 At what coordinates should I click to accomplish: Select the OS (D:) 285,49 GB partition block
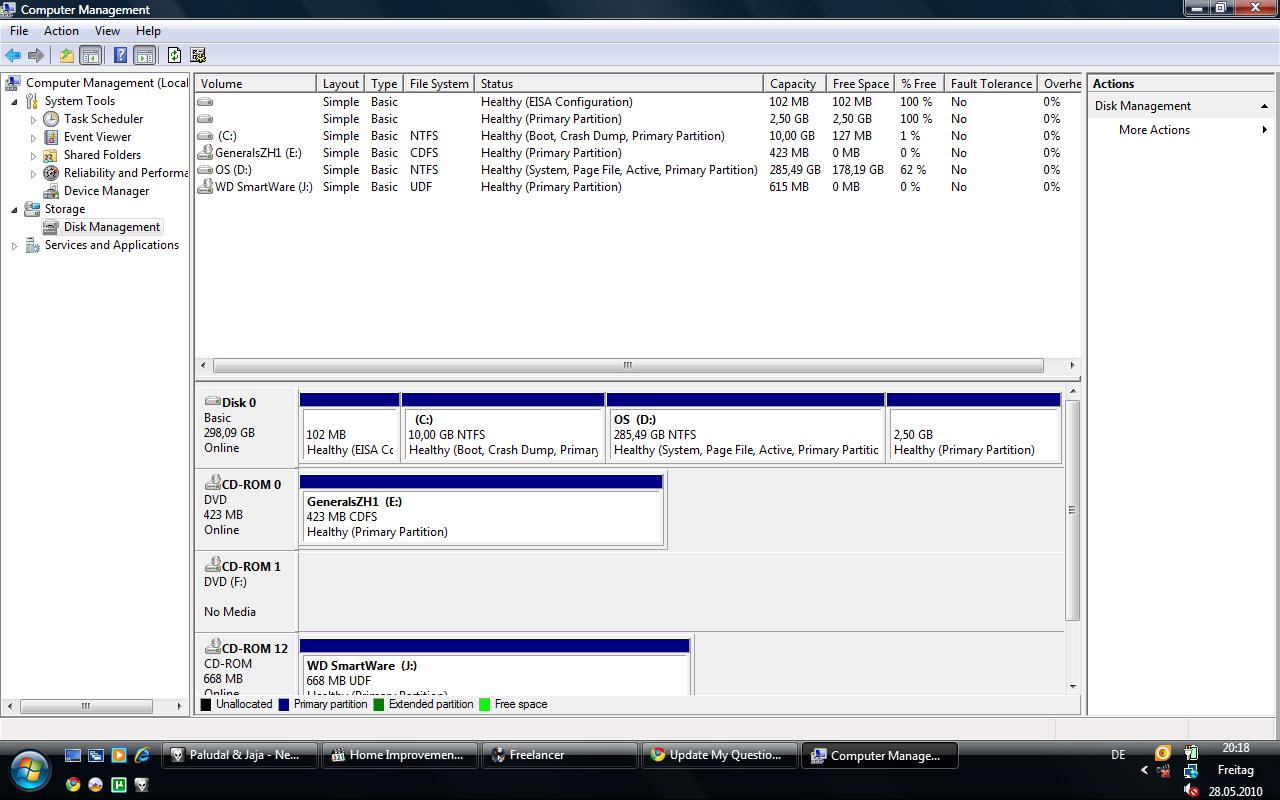[745, 427]
